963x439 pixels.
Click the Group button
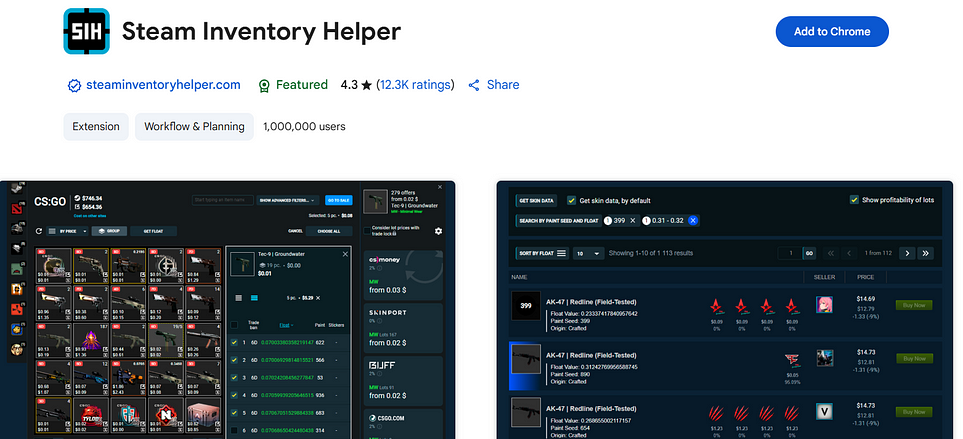click(x=109, y=231)
